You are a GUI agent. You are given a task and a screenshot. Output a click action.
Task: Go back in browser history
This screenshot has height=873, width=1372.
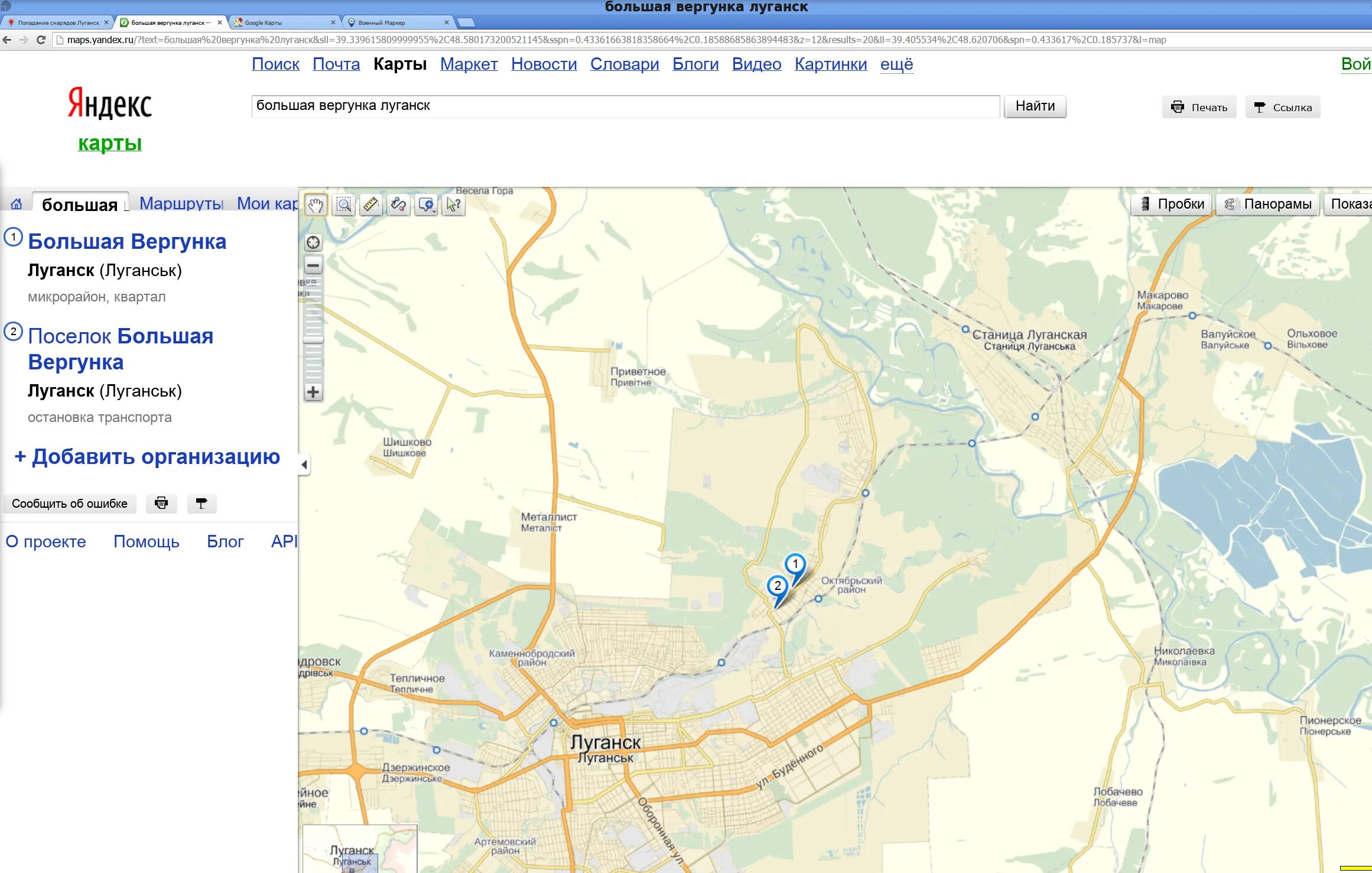point(8,40)
